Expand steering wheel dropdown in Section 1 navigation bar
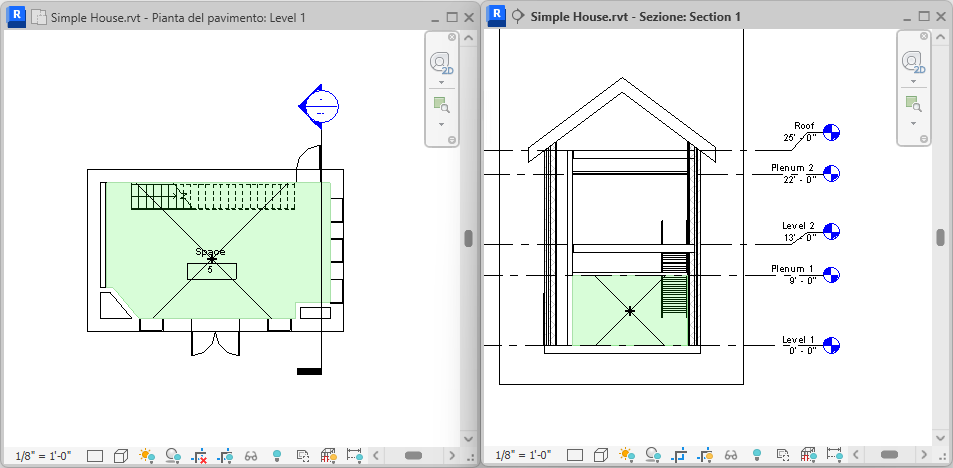The height and width of the screenshot is (468, 953). tap(913, 82)
